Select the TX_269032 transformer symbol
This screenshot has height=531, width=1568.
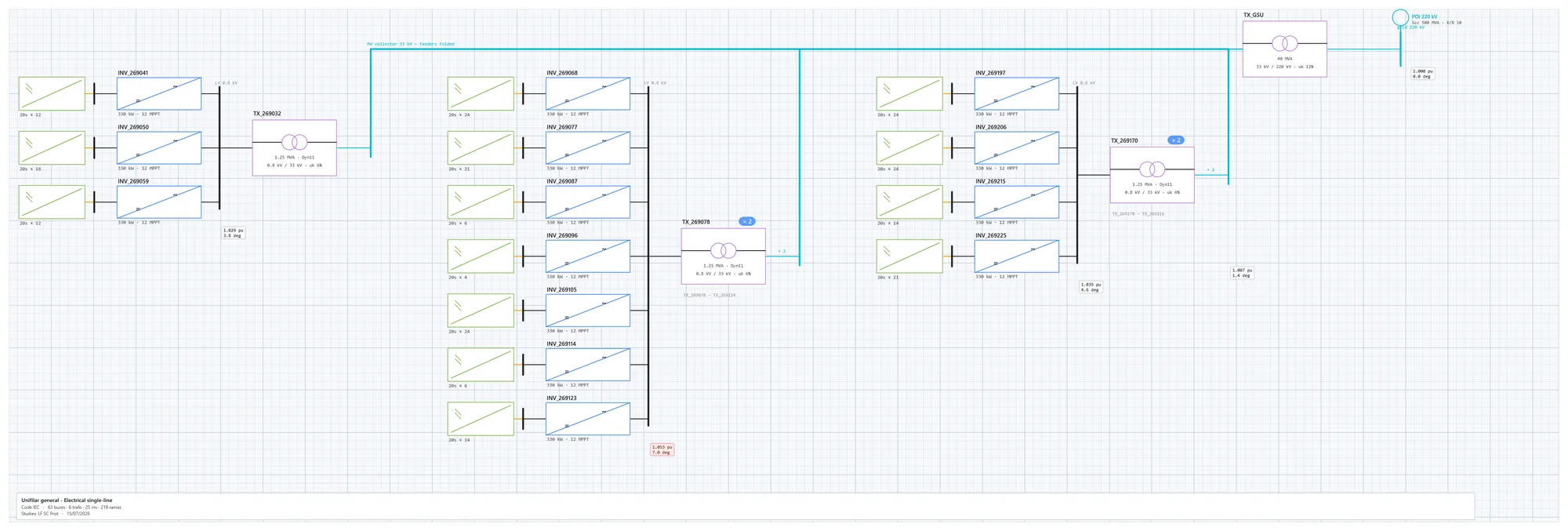(294, 147)
